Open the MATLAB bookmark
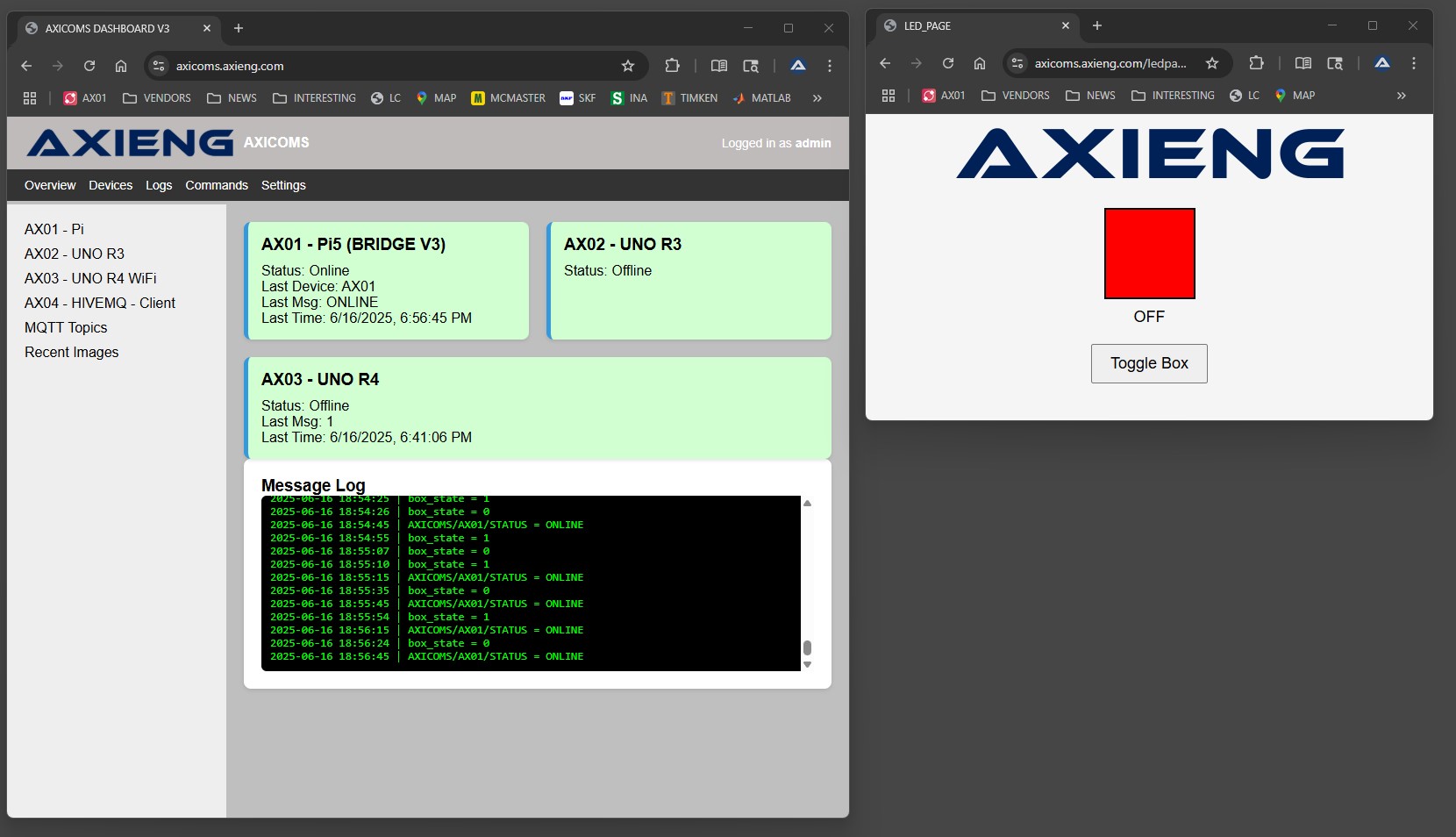Image resolution: width=1456 pixels, height=837 pixels. [x=760, y=98]
